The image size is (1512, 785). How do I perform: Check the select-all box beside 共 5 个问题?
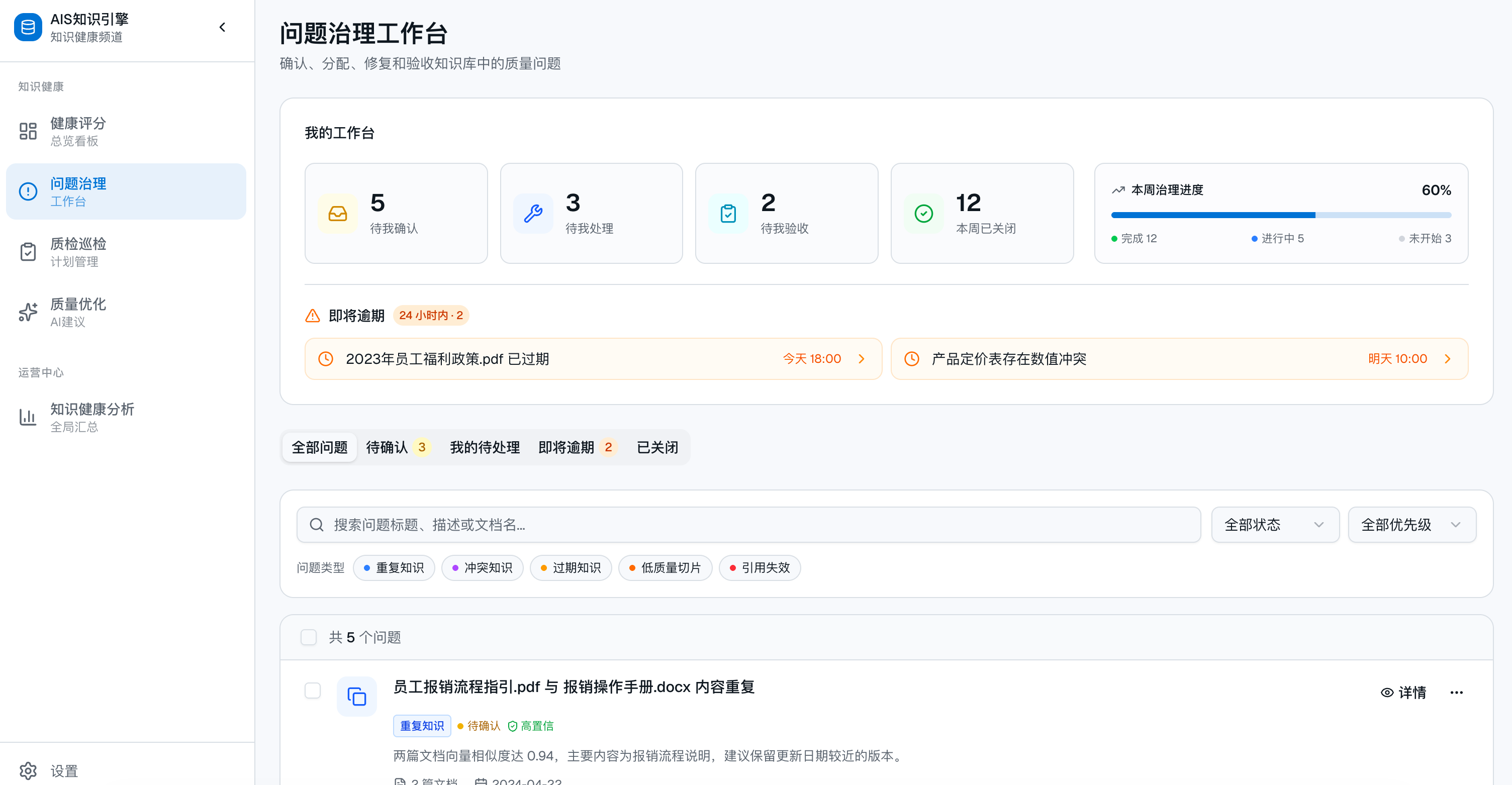coord(308,637)
